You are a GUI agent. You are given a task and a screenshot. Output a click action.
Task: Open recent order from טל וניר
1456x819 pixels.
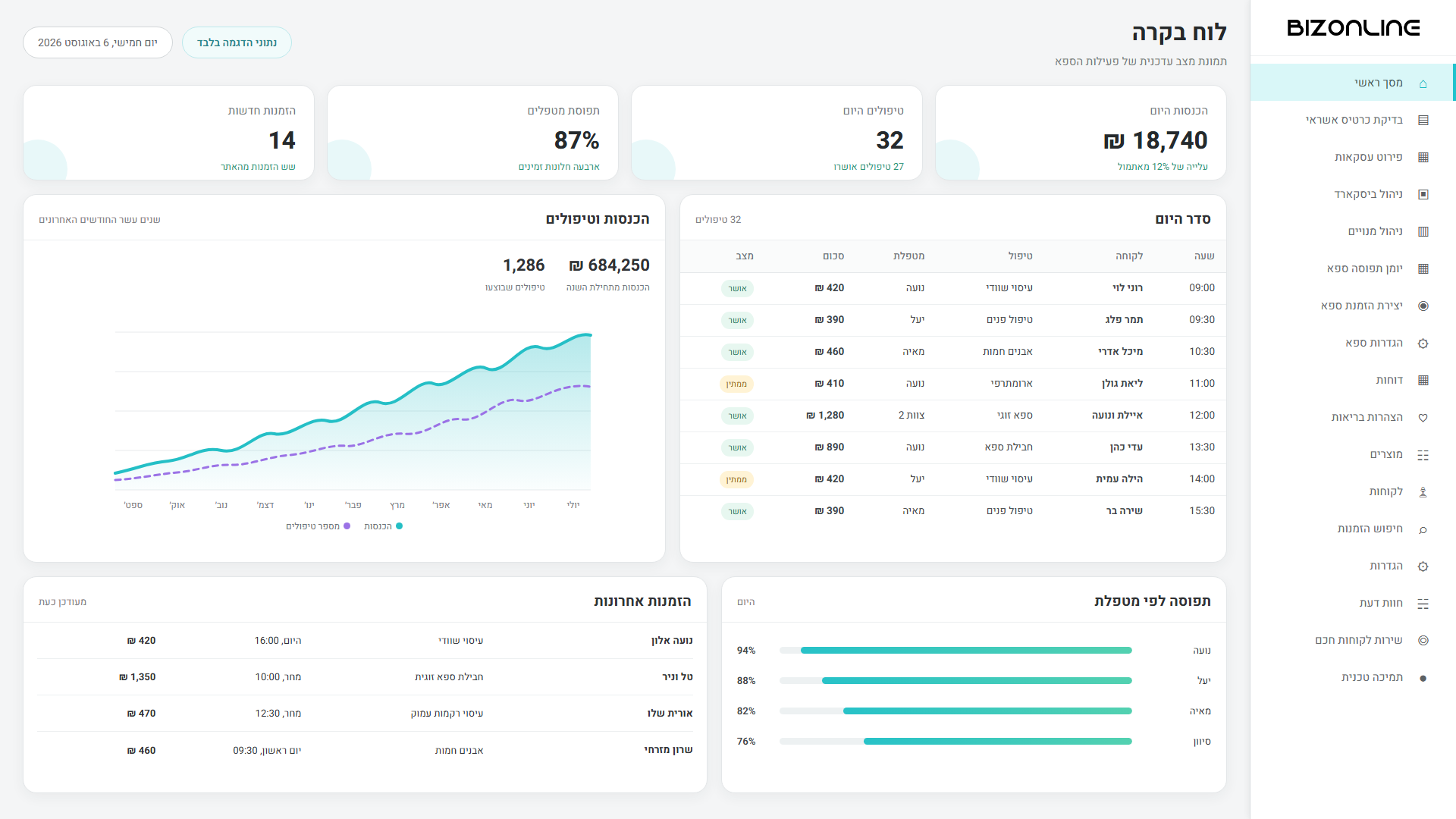tap(365, 677)
